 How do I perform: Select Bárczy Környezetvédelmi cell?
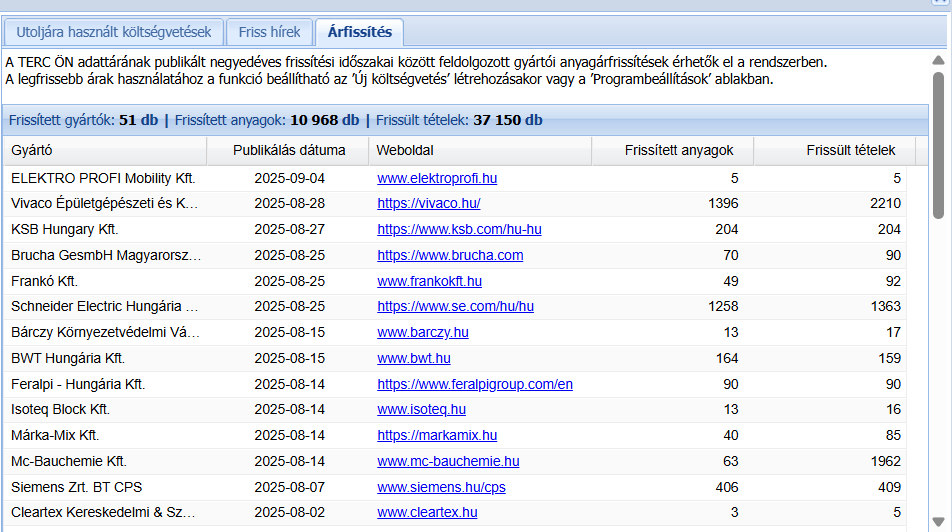[x=105, y=333]
